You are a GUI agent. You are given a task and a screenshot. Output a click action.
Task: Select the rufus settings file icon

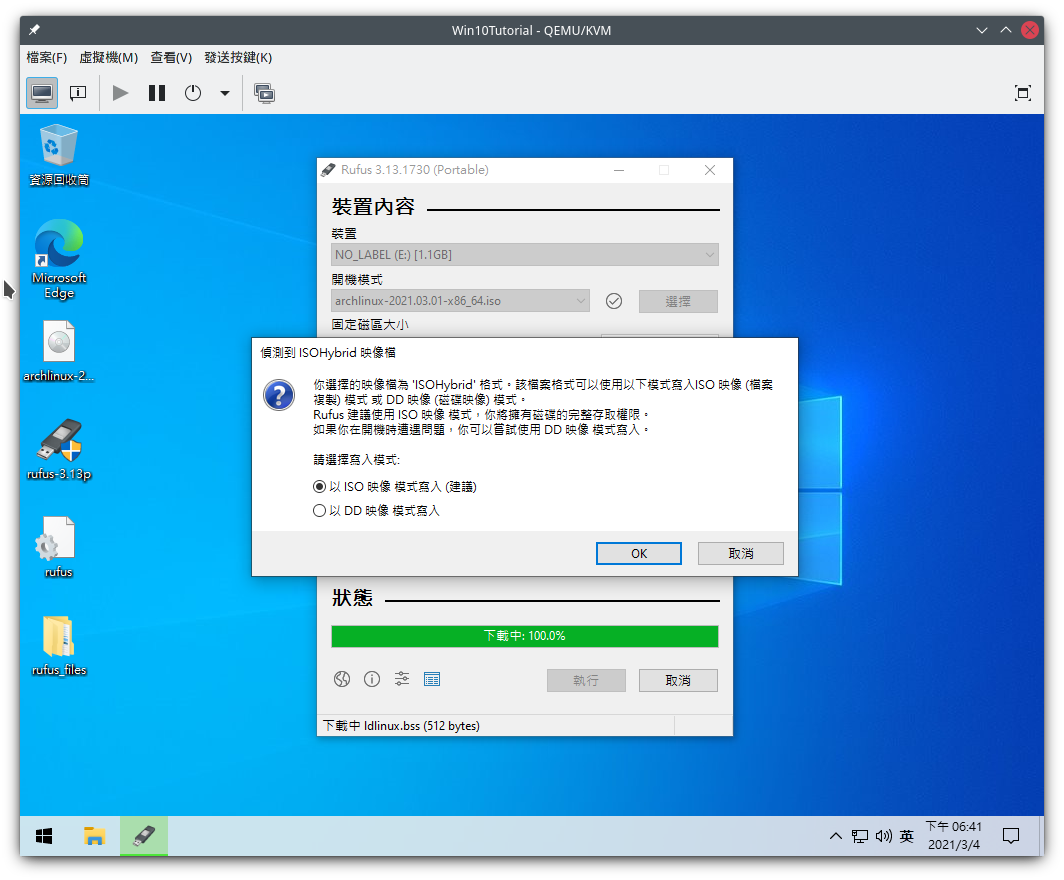(59, 548)
